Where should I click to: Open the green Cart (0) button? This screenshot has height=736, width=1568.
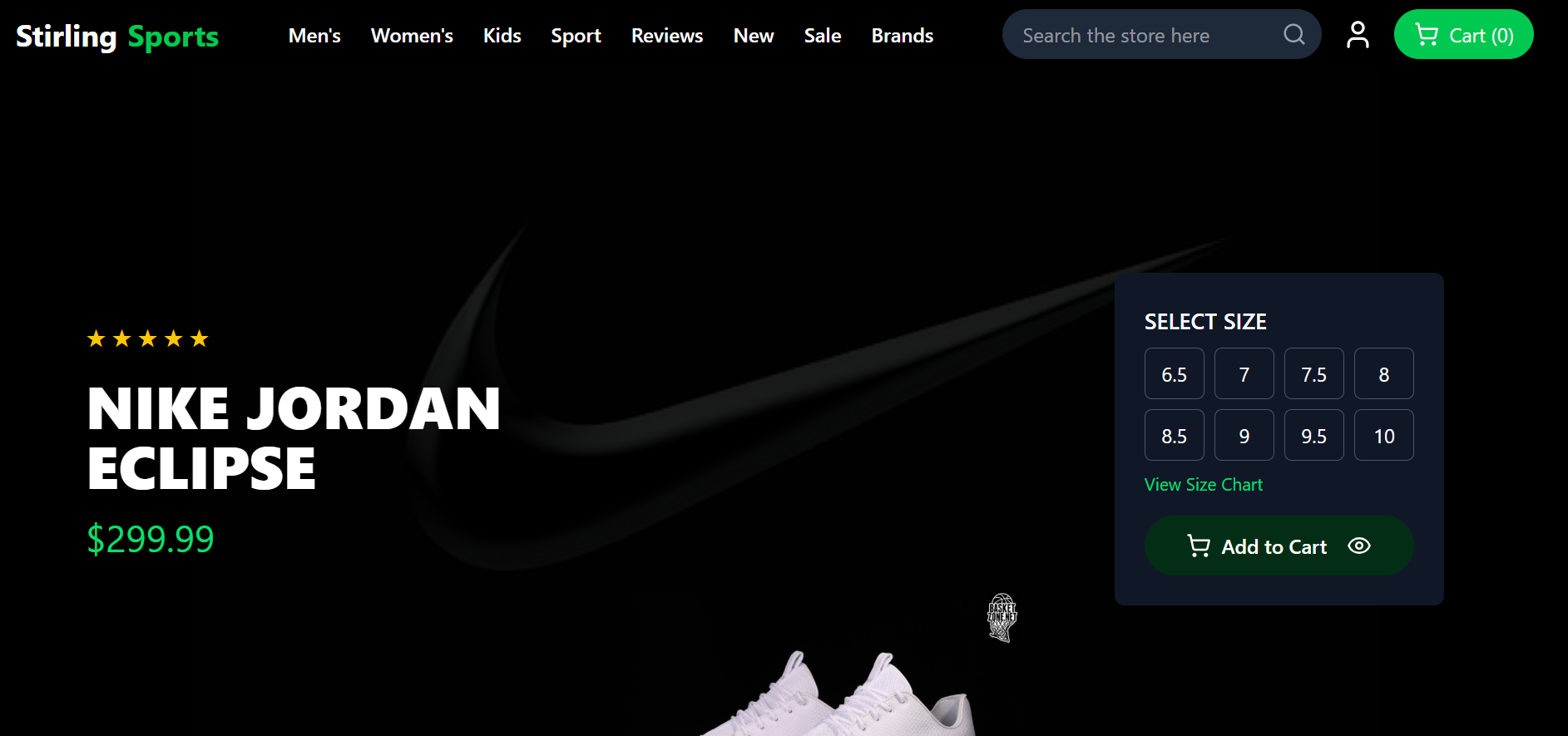[x=1463, y=35]
